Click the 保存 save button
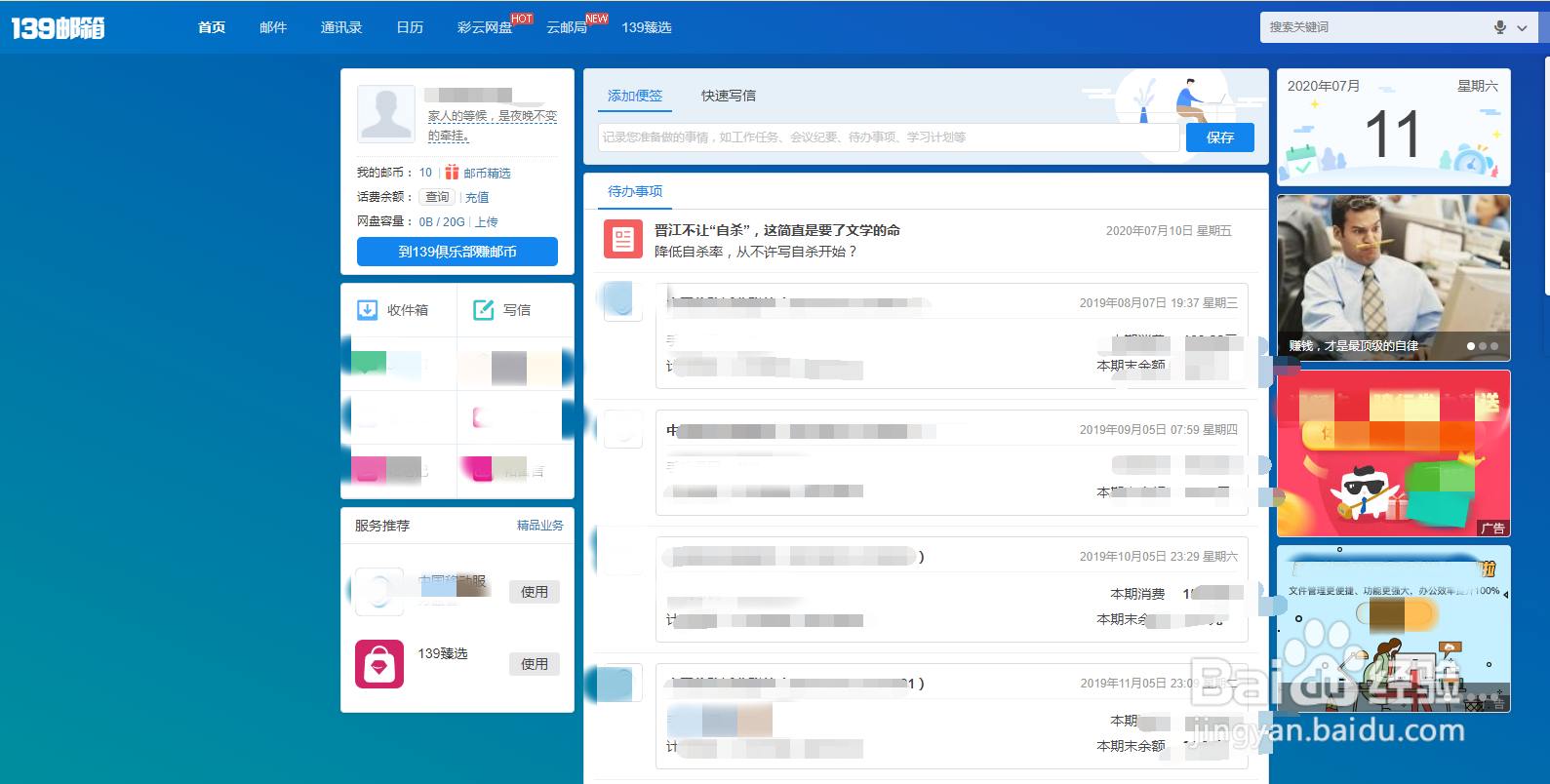This screenshot has width=1550, height=784. coord(1220,137)
